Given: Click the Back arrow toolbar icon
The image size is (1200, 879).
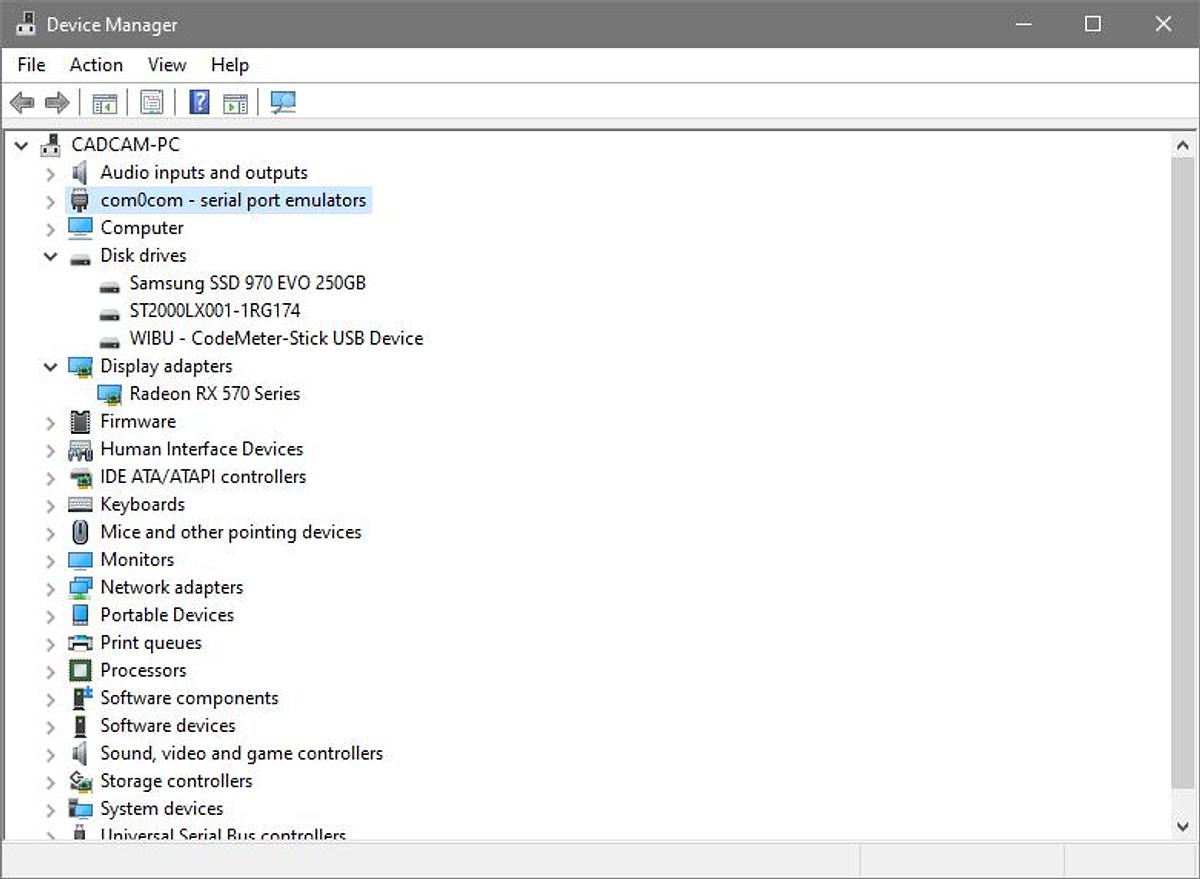Looking at the screenshot, I should click(22, 102).
